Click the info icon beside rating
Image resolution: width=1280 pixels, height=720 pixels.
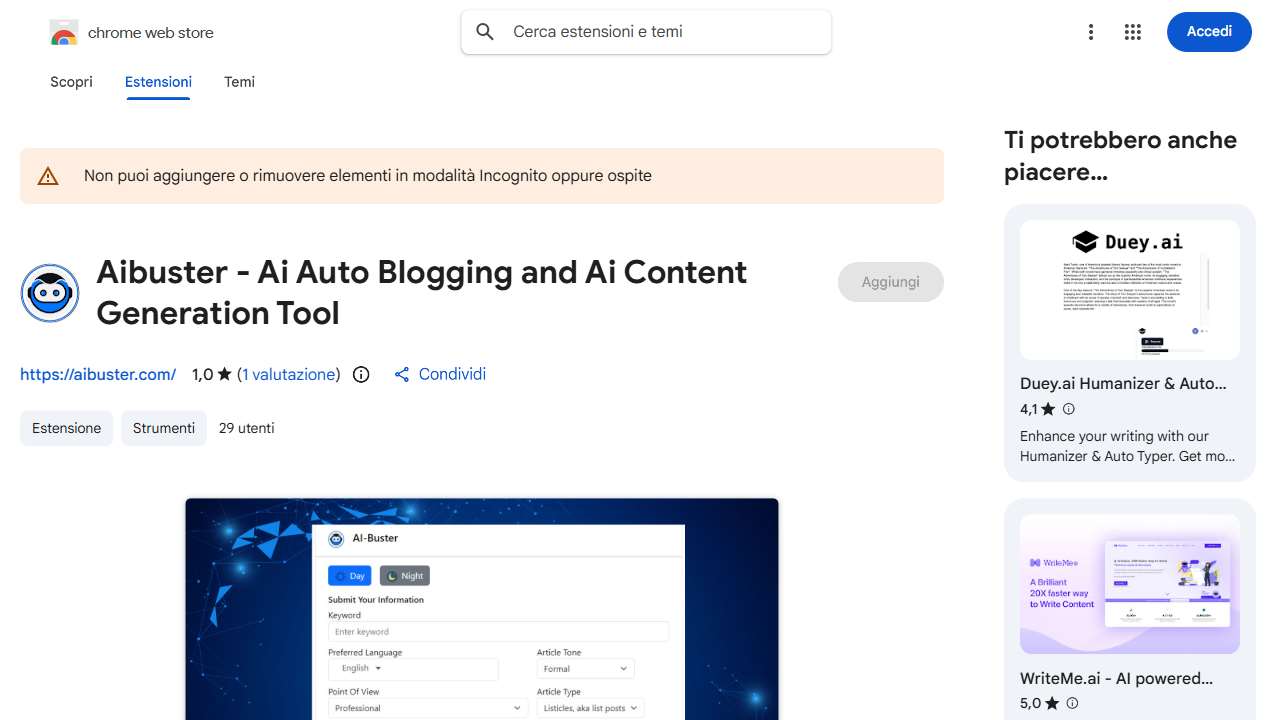361,375
